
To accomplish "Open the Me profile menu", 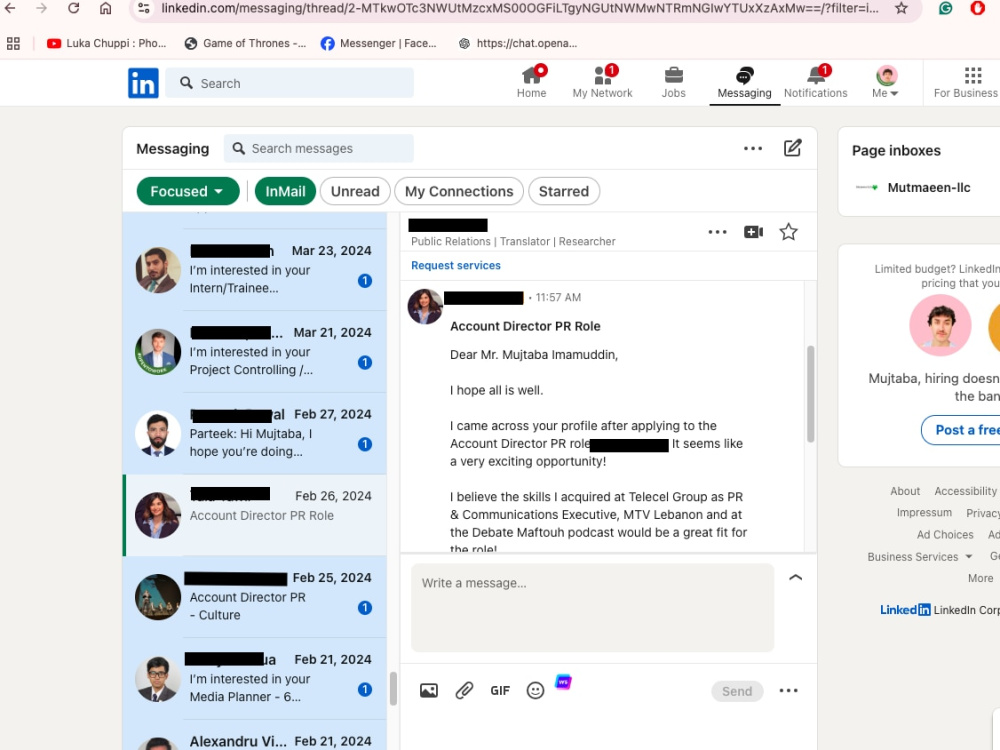I will [885, 83].
